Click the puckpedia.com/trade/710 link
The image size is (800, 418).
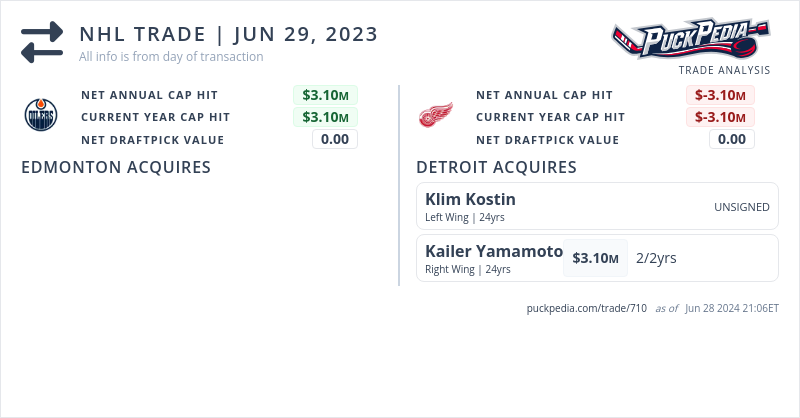tap(587, 308)
